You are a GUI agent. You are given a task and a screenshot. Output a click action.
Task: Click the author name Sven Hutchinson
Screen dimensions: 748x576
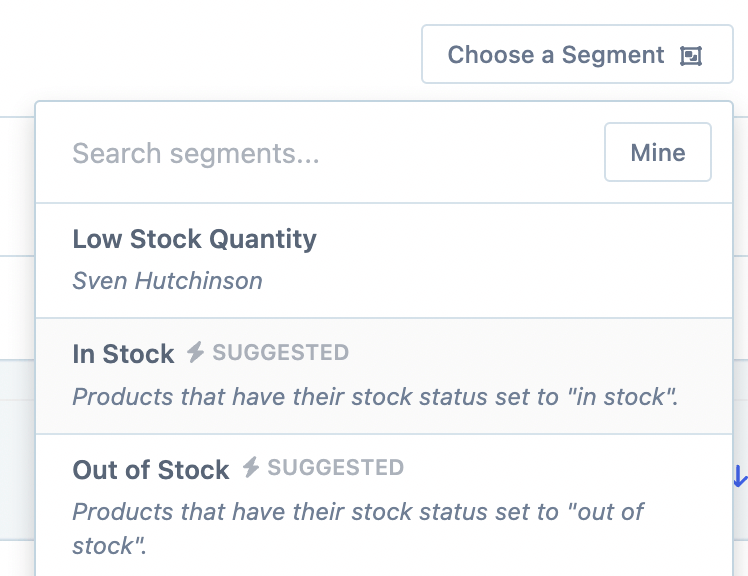(167, 281)
